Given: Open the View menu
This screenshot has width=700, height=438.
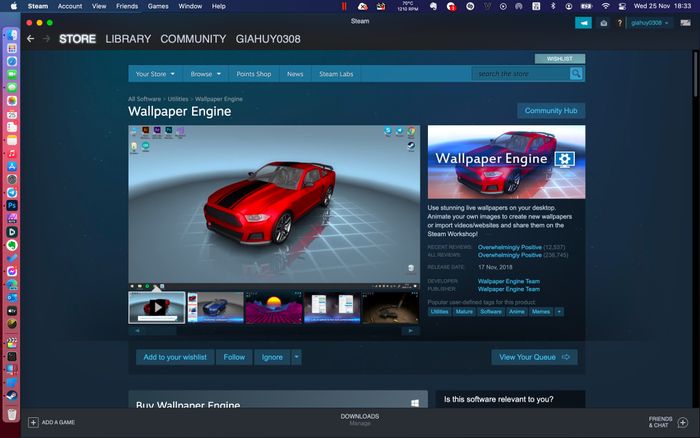Looking at the screenshot, I should pos(99,6).
